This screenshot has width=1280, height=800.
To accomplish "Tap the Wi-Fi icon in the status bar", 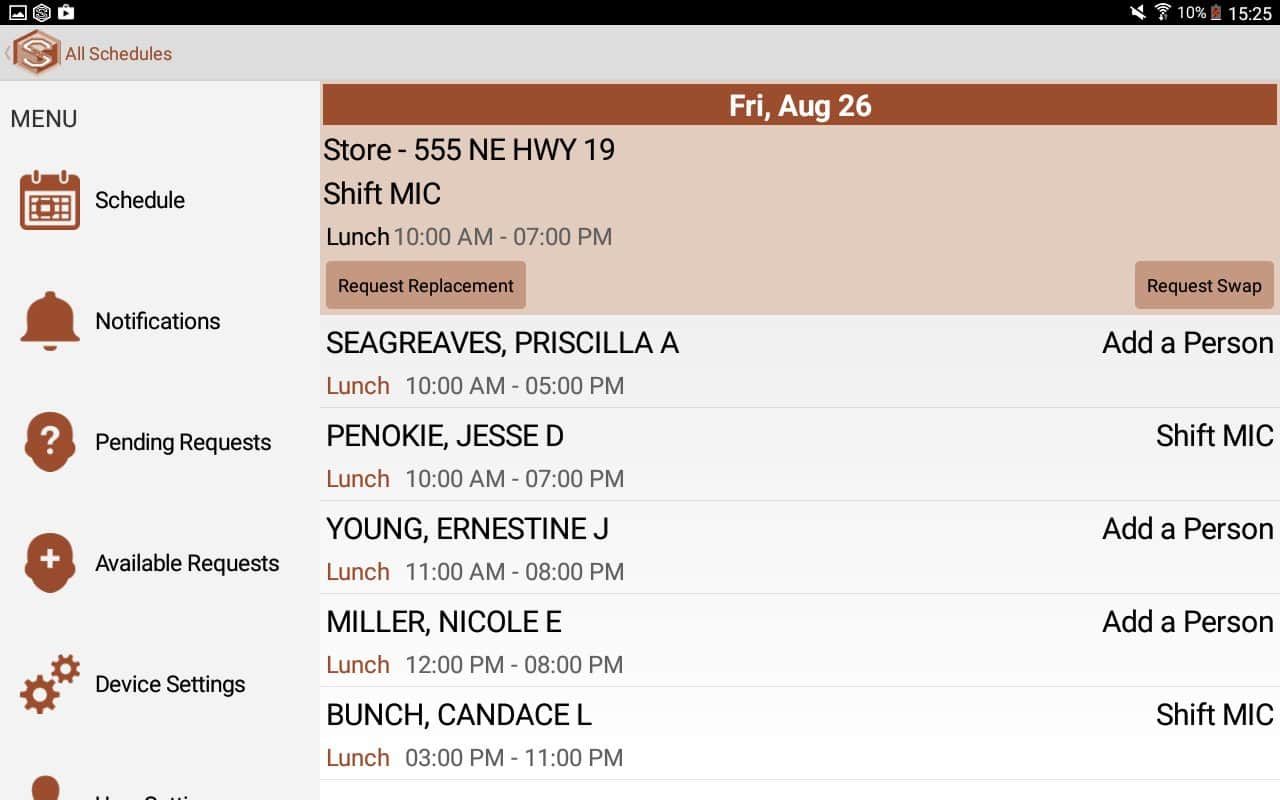I will (1163, 13).
